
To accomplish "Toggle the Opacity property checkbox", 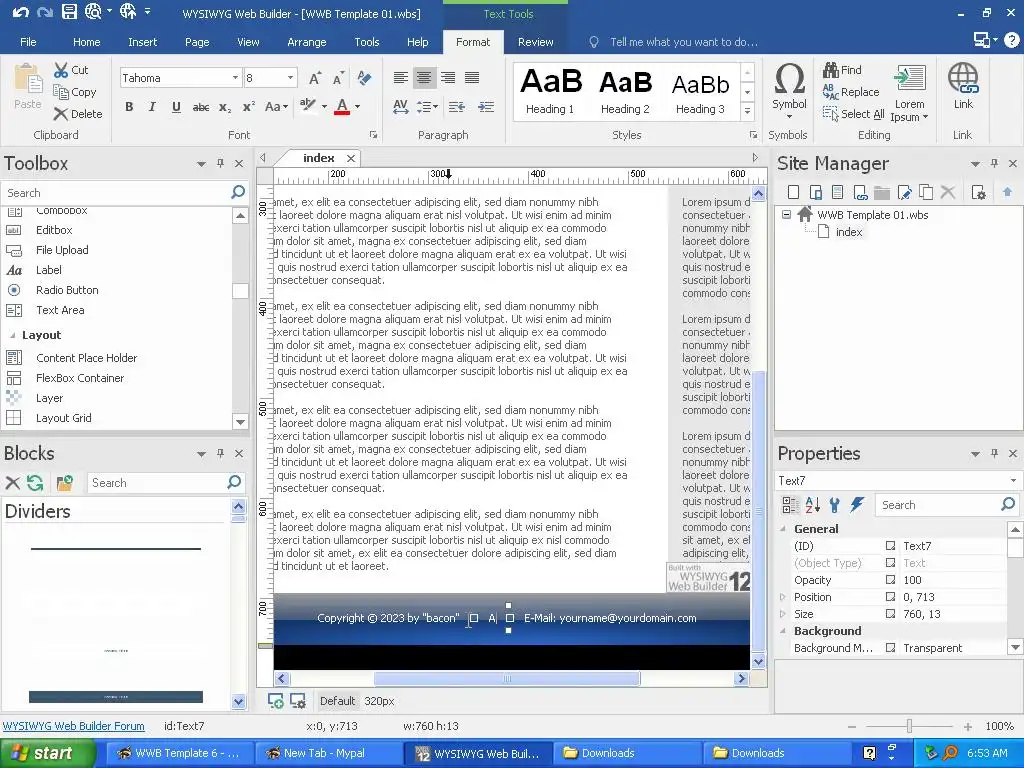I will (x=890, y=579).
